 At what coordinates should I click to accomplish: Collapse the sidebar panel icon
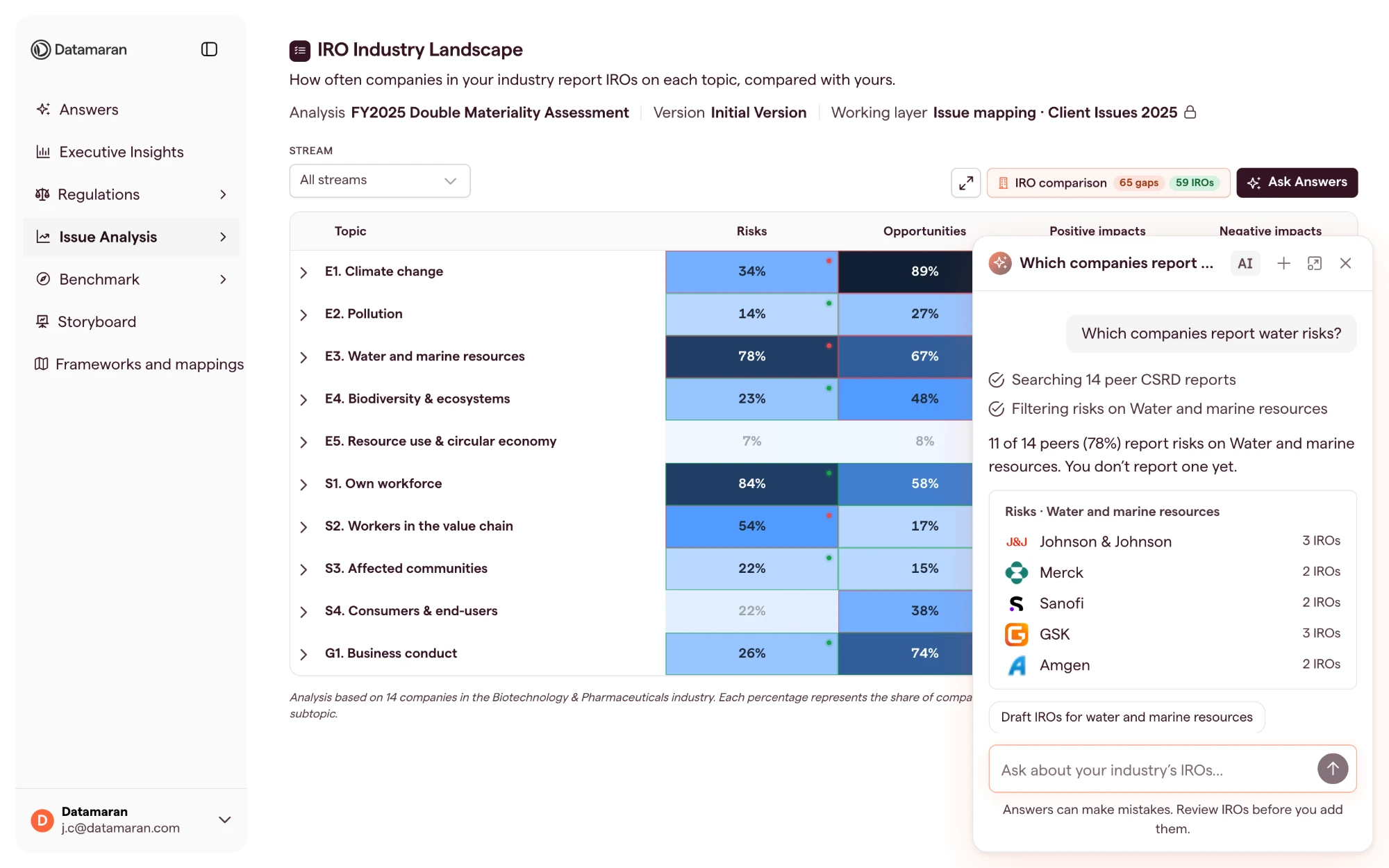point(209,49)
